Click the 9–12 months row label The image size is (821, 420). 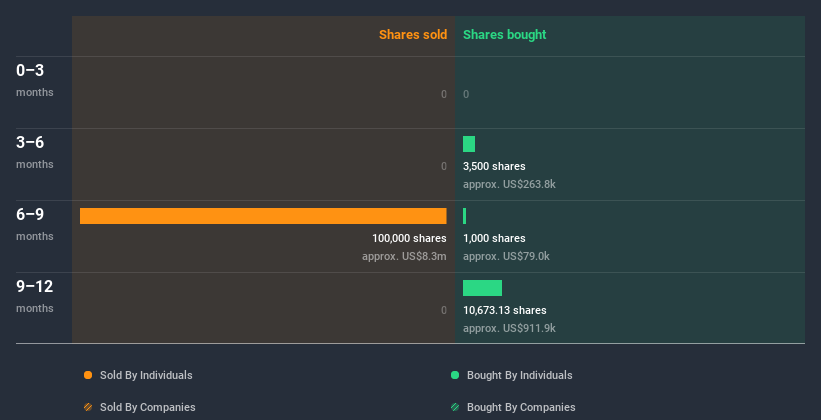(35, 296)
